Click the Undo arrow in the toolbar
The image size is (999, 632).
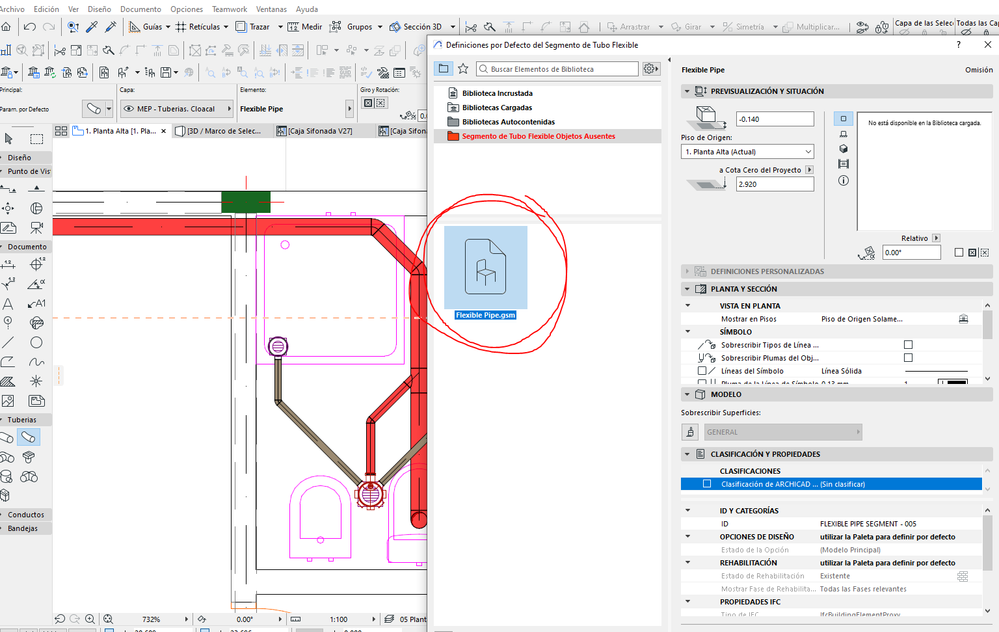click(x=30, y=27)
